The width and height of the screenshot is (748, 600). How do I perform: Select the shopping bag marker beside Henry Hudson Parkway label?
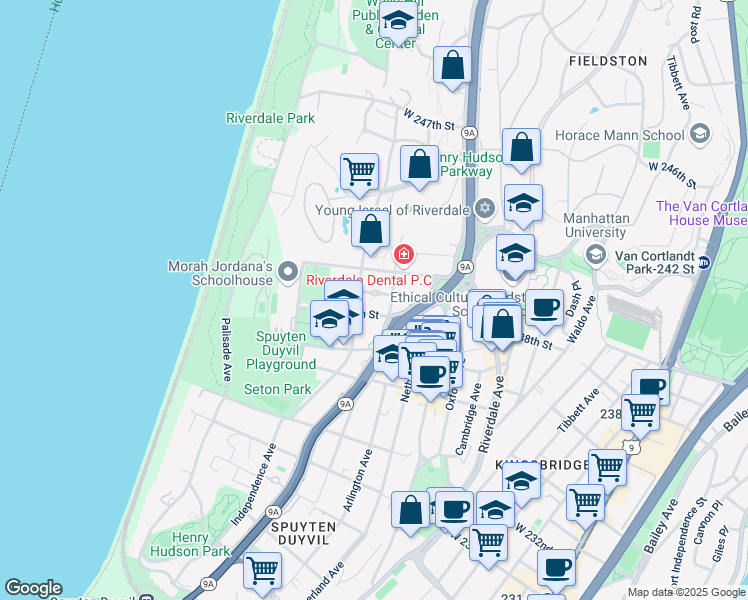pos(419,167)
